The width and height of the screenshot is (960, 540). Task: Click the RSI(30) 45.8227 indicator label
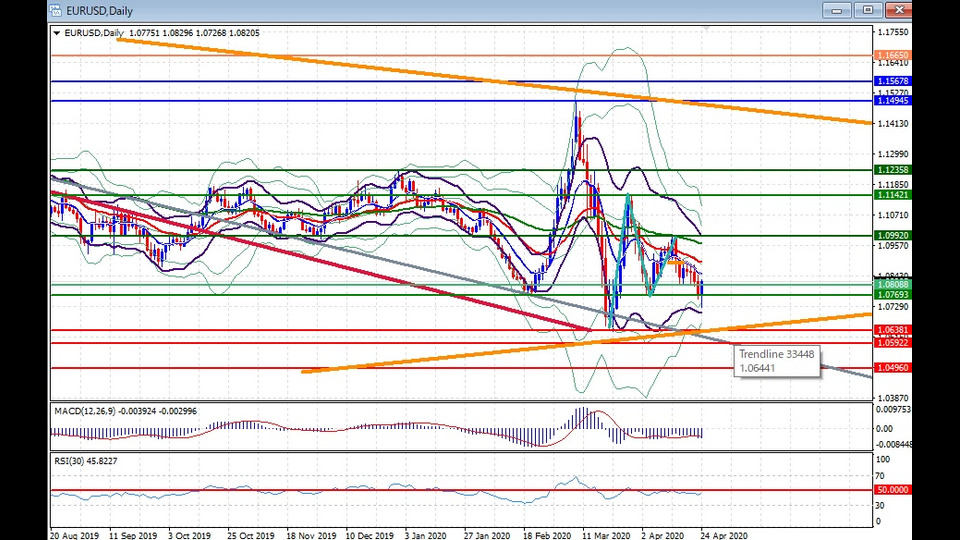(86, 460)
